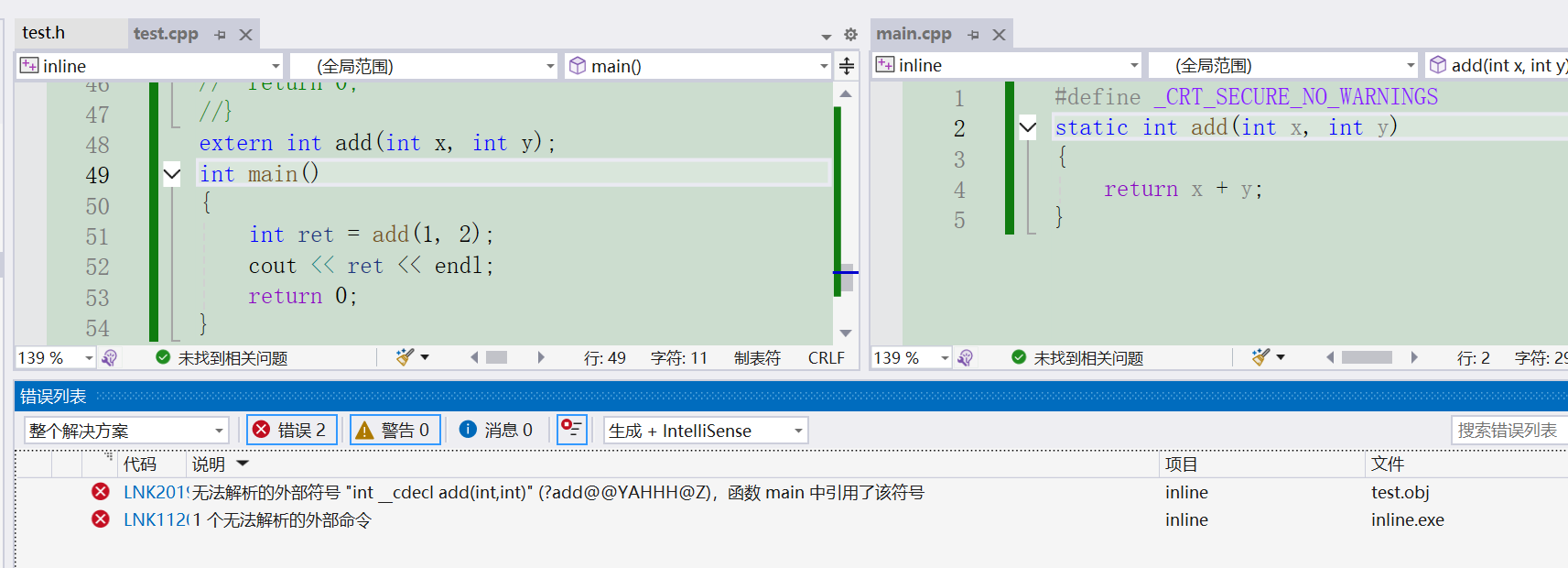Click the no issues found check icon in main.cpp
1568x568 pixels.
1019,357
